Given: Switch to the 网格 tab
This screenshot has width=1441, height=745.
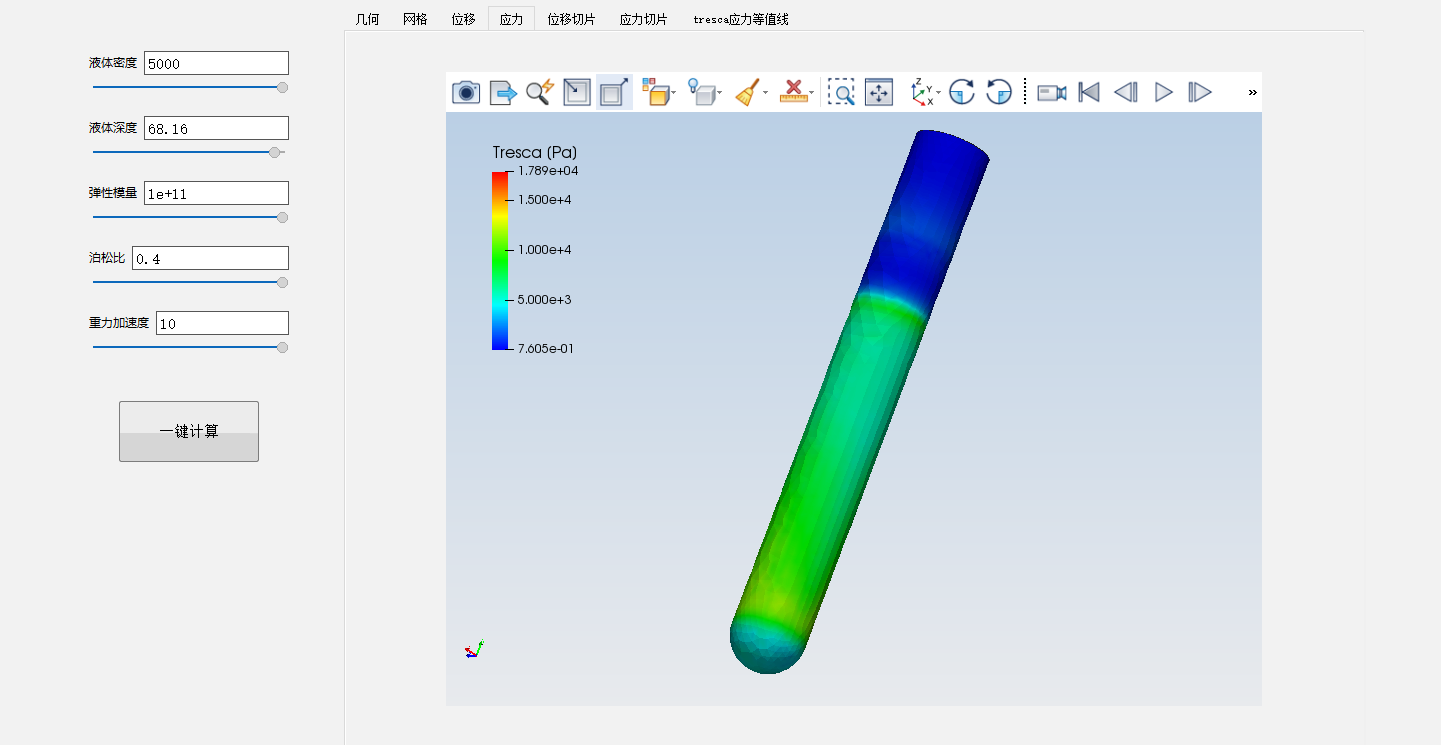Looking at the screenshot, I should click(415, 18).
